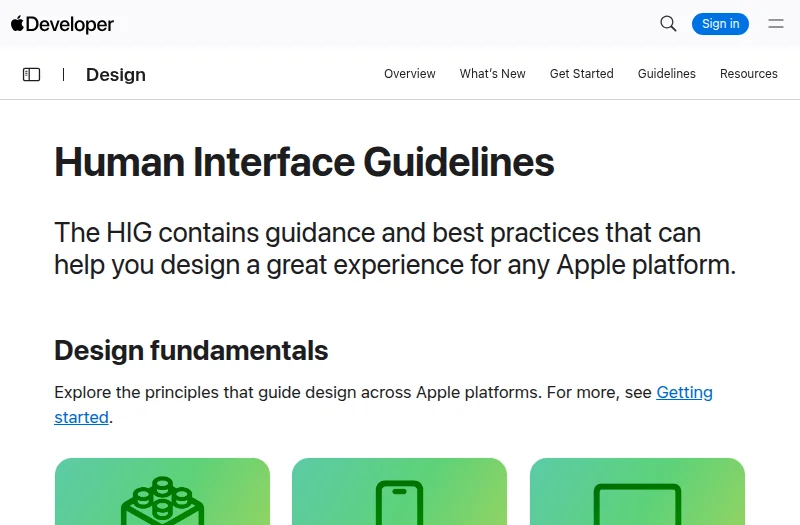
Task: Go to the Design section title
Action: tap(116, 74)
